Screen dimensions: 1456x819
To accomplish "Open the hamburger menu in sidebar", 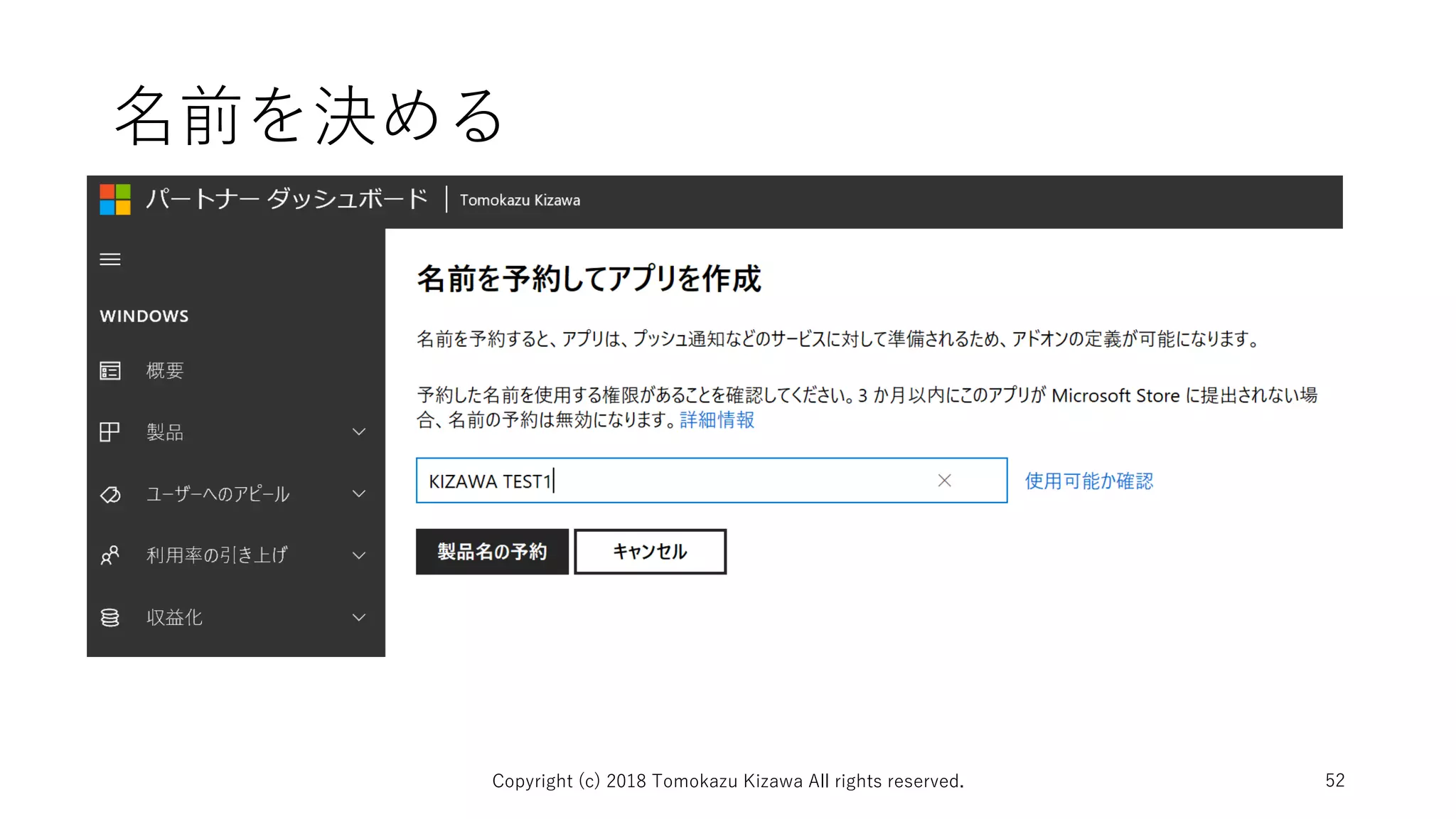I will [x=109, y=259].
